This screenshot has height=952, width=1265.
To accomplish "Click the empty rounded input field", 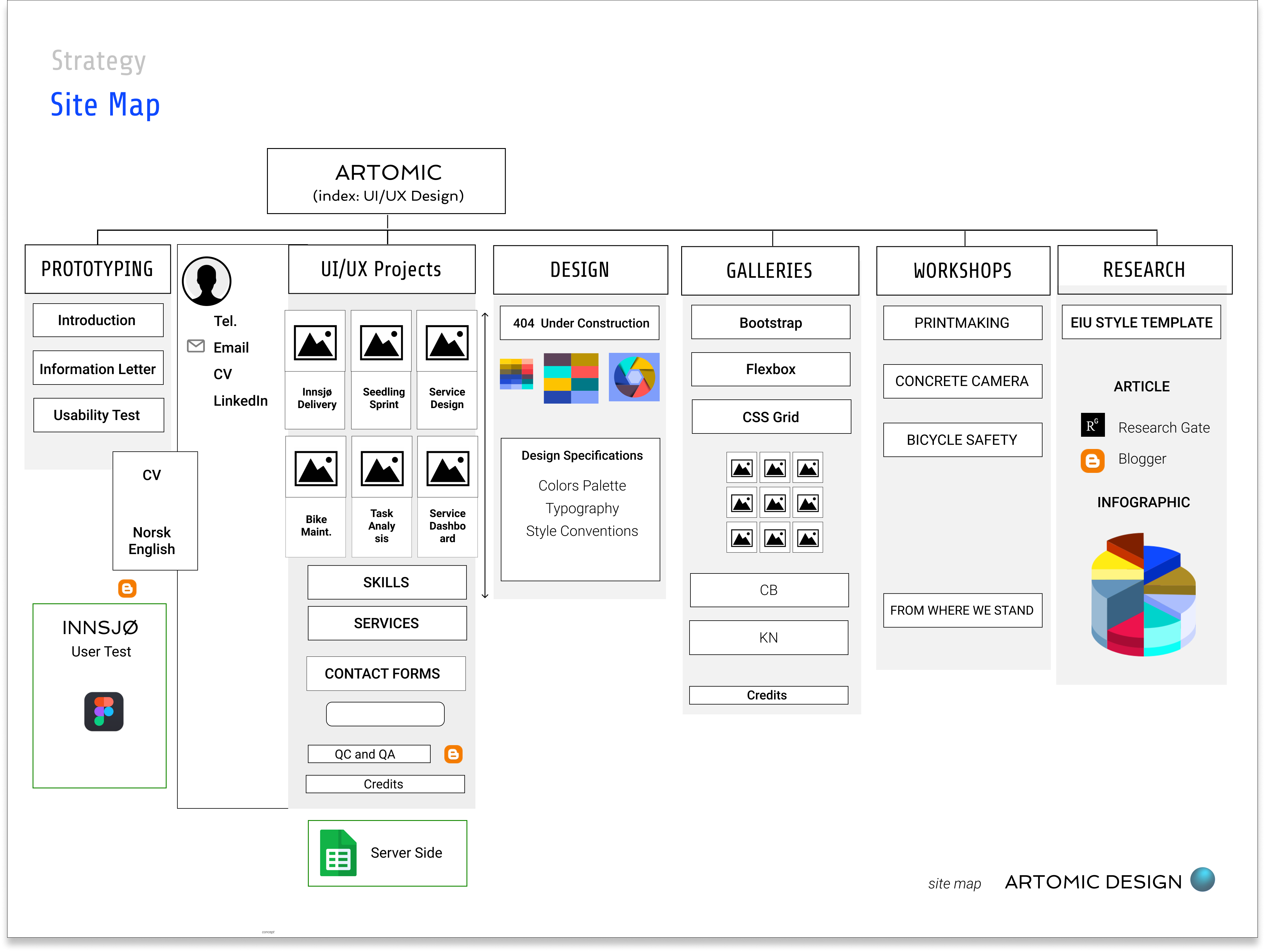I will (386, 714).
